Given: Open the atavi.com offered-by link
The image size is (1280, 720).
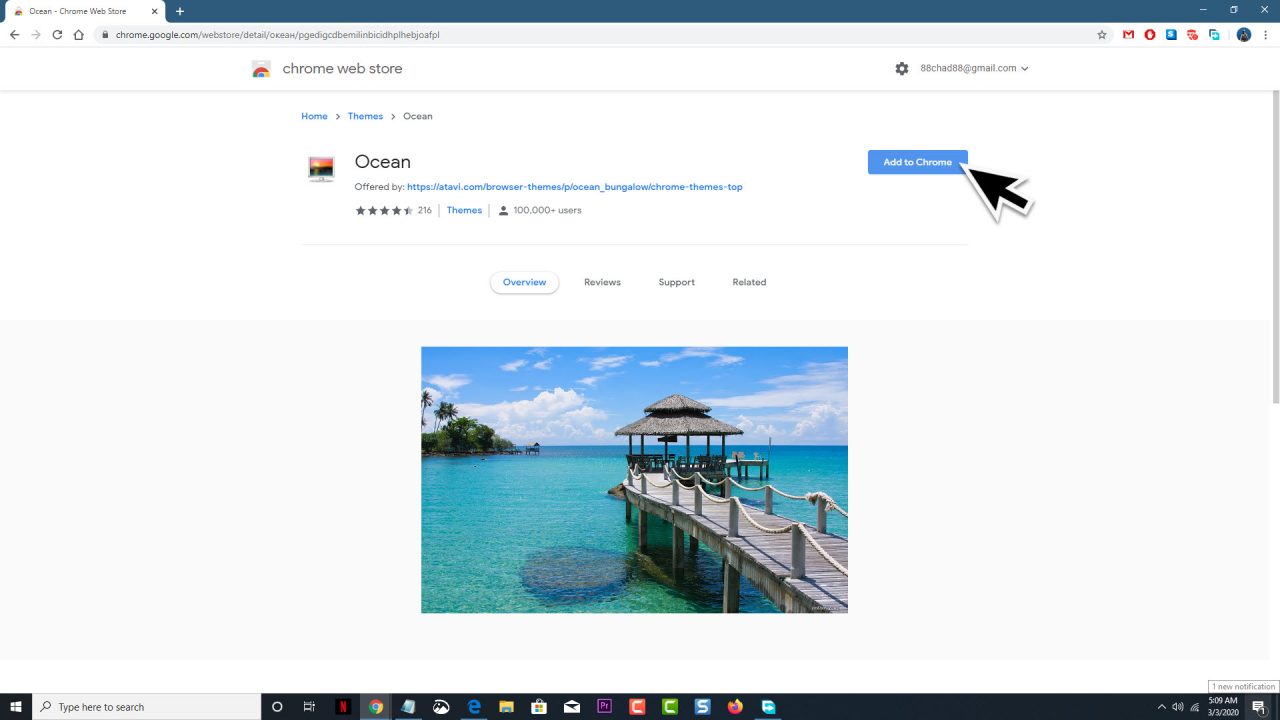Looking at the screenshot, I should tap(574, 187).
